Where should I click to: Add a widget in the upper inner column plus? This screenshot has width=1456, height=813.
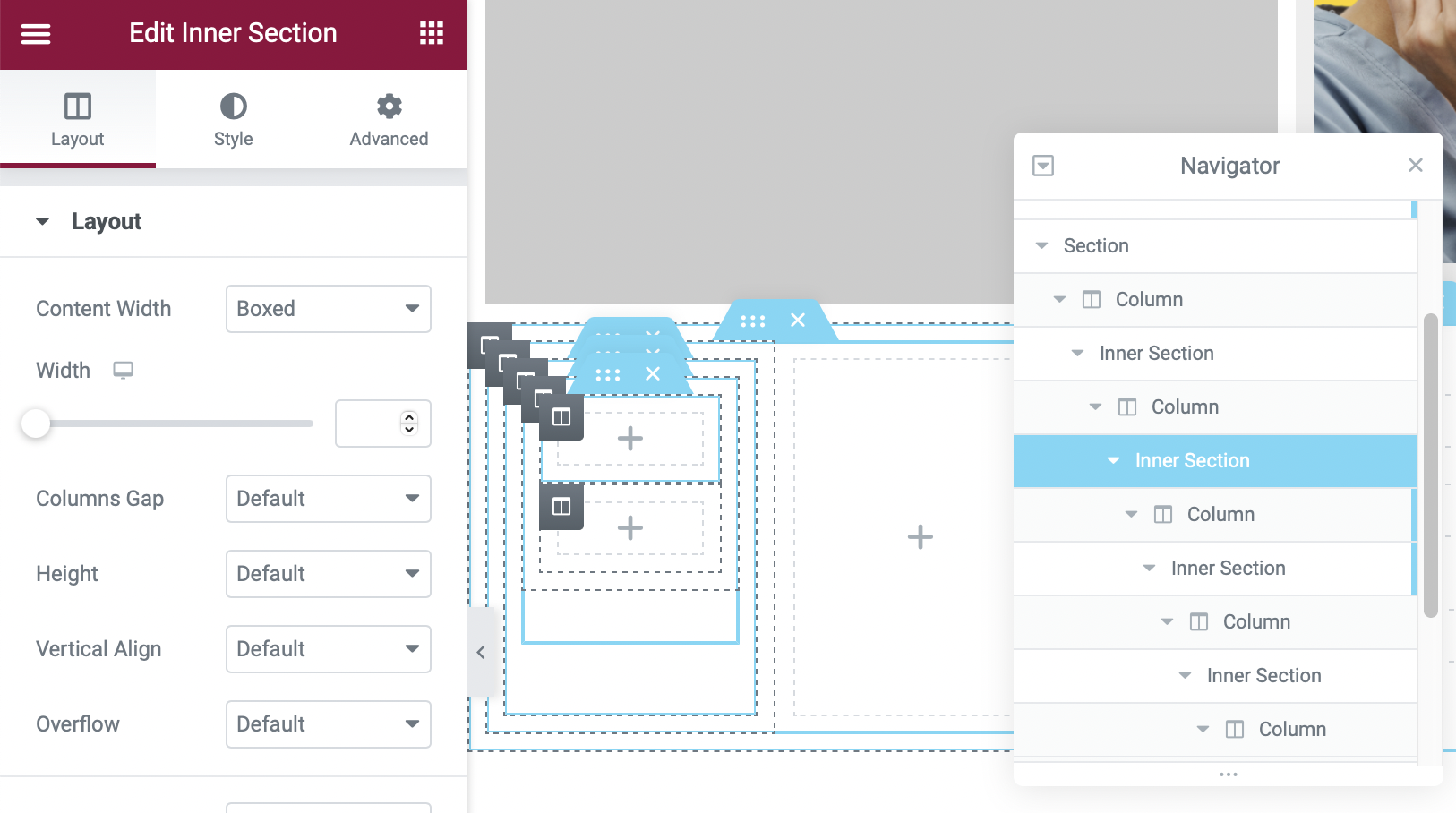click(x=630, y=439)
